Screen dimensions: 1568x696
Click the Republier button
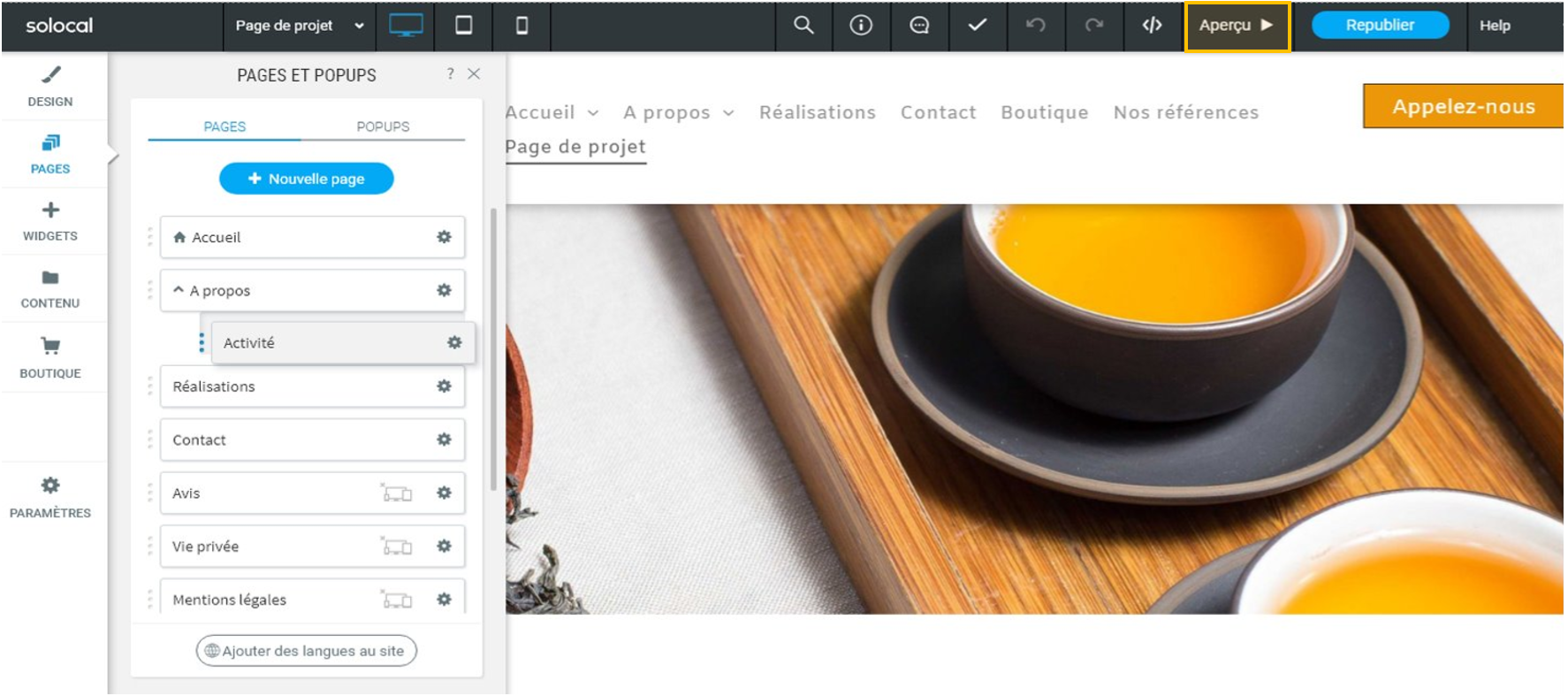(1380, 25)
